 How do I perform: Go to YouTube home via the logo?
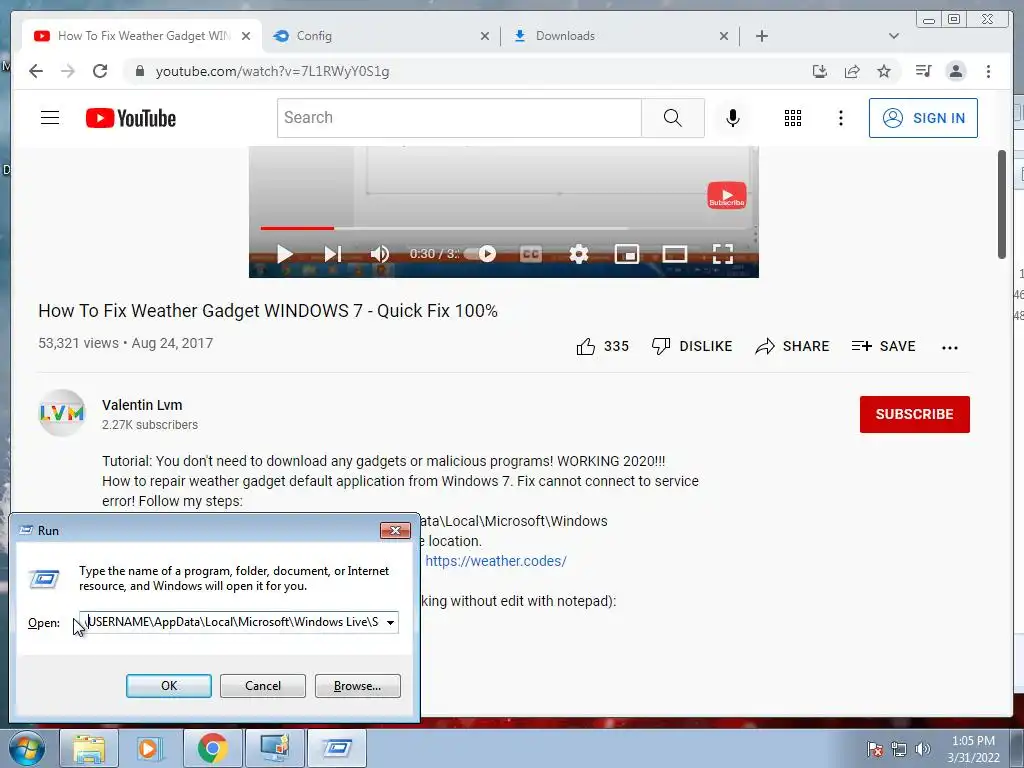(131, 118)
